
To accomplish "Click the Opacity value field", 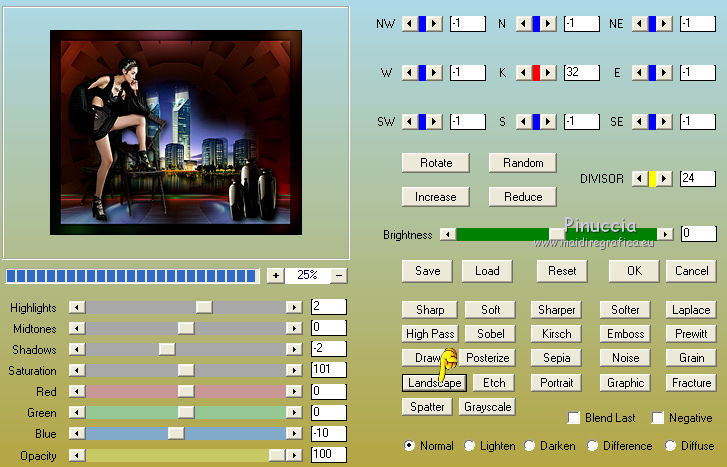I will coord(329,454).
